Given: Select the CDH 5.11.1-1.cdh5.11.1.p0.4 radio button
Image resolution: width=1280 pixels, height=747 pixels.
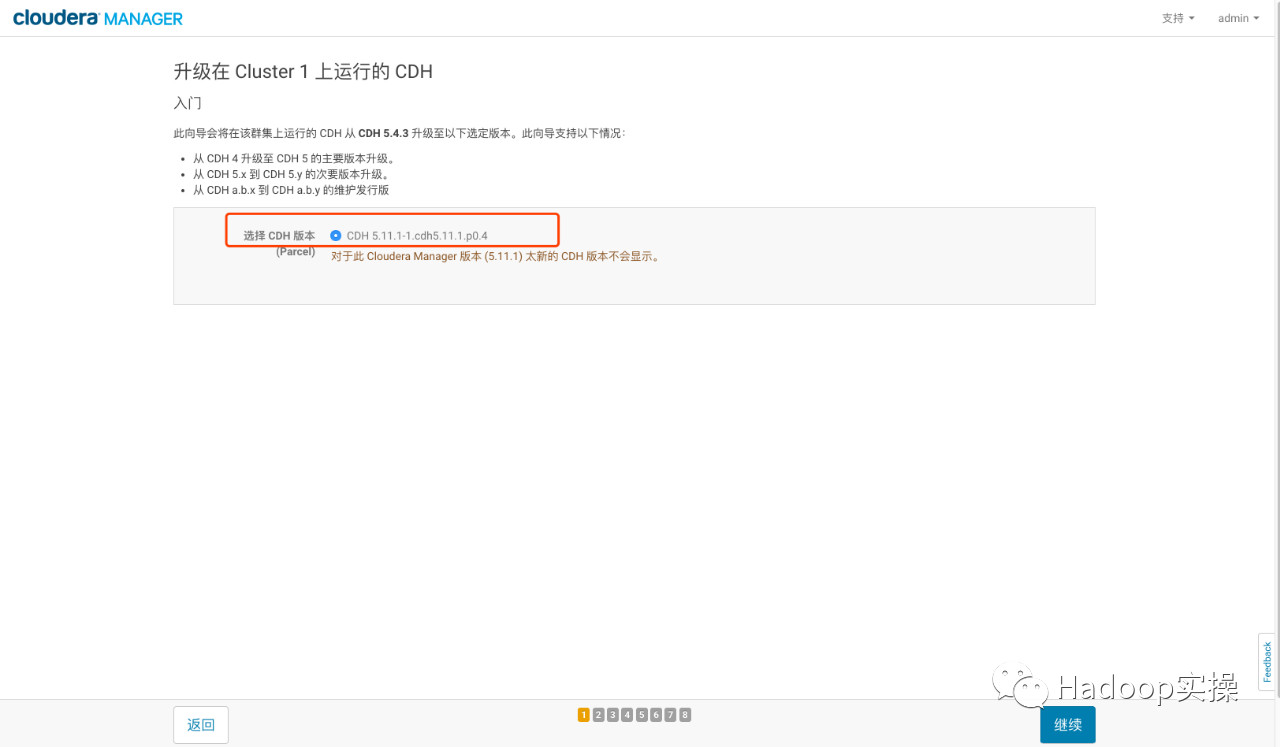Looking at the screenshot, I should (336, 236).
